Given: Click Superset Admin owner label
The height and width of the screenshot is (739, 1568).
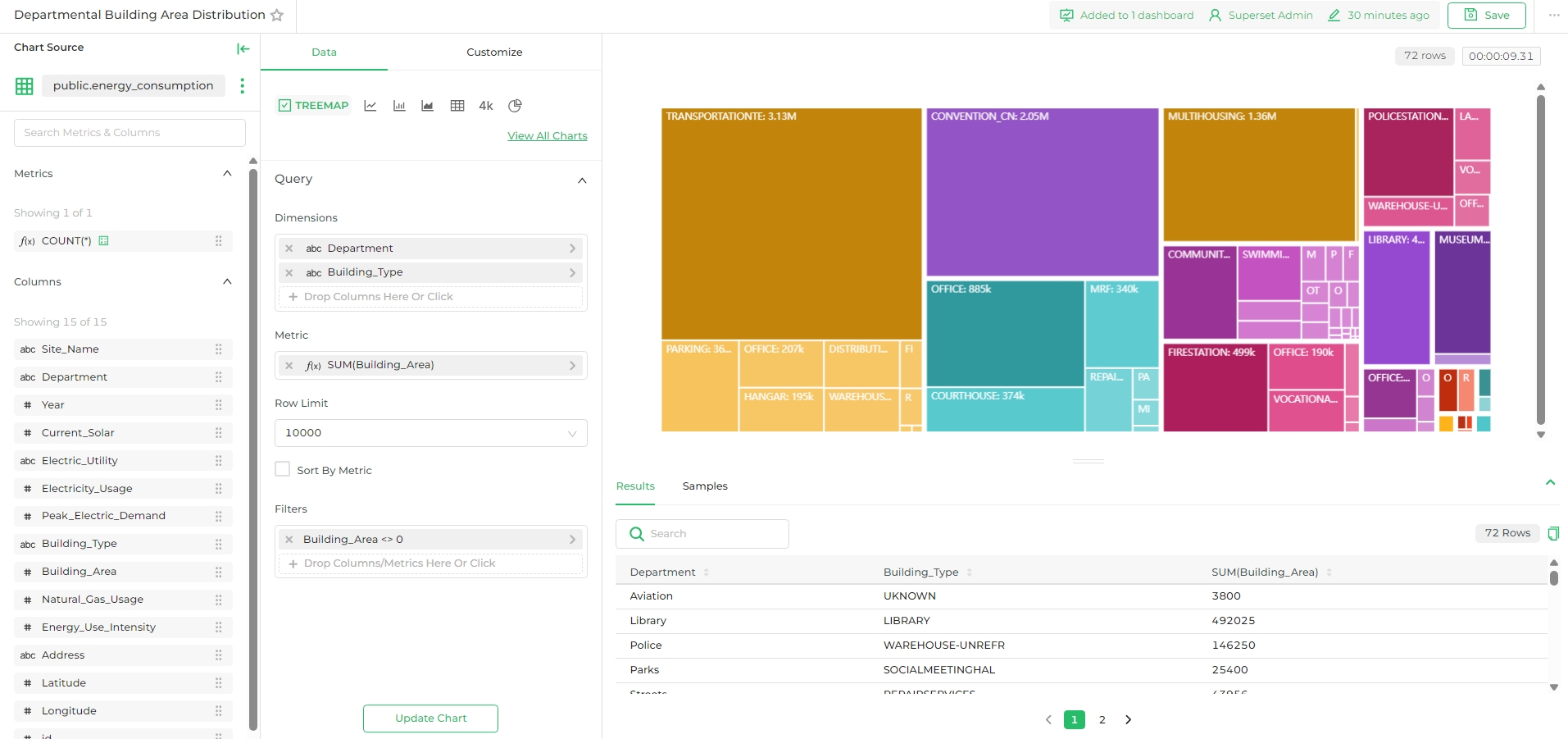Looking at the screenshot, I should 1261,16.
